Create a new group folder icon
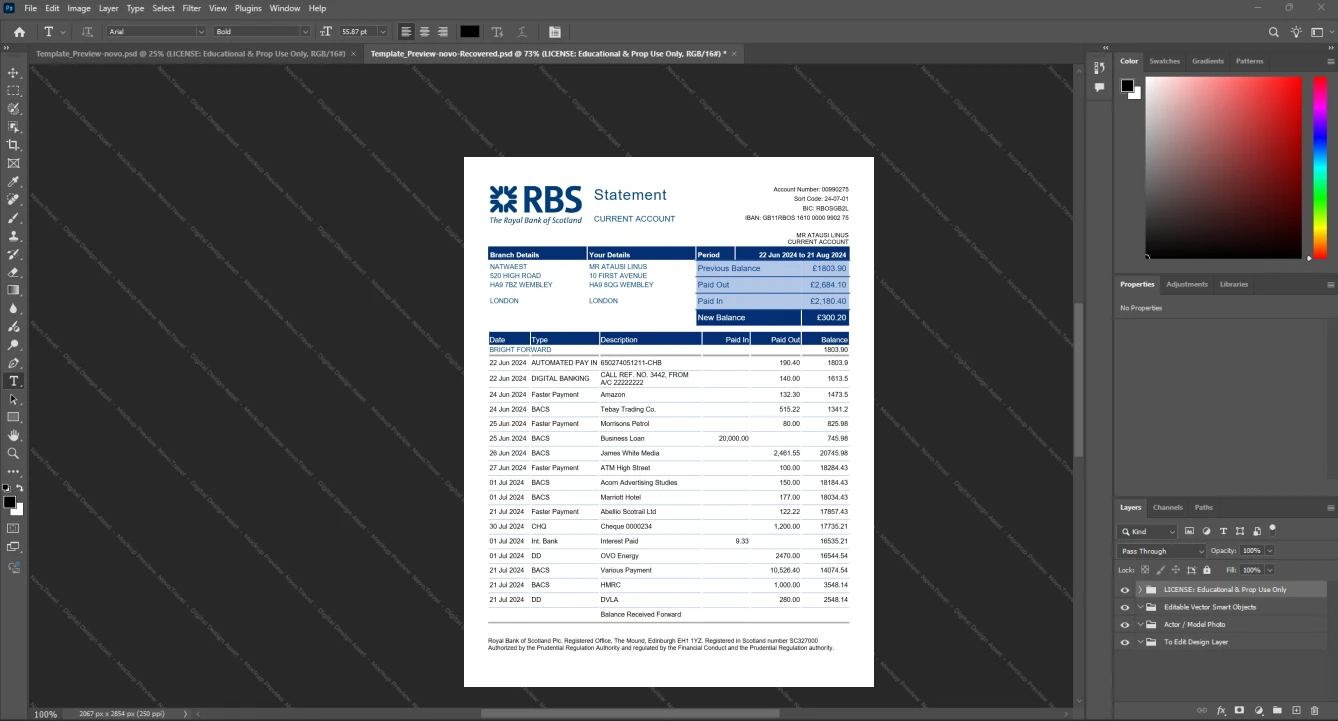This screenshot has width=1338, height=721. coord(1277,711)
